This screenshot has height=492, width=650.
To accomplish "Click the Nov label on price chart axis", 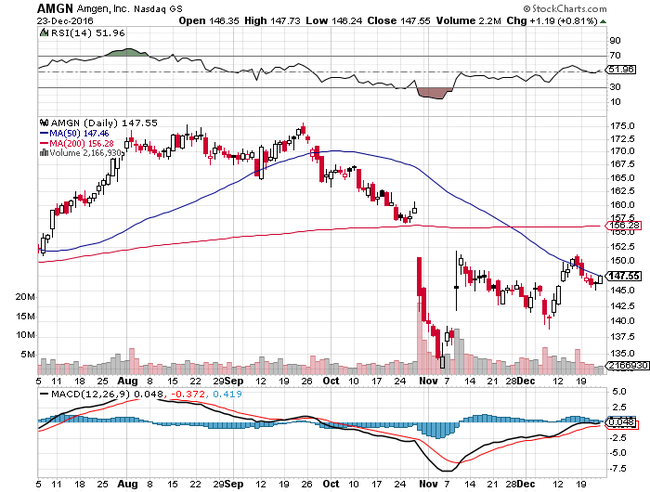I will (428, 381).
